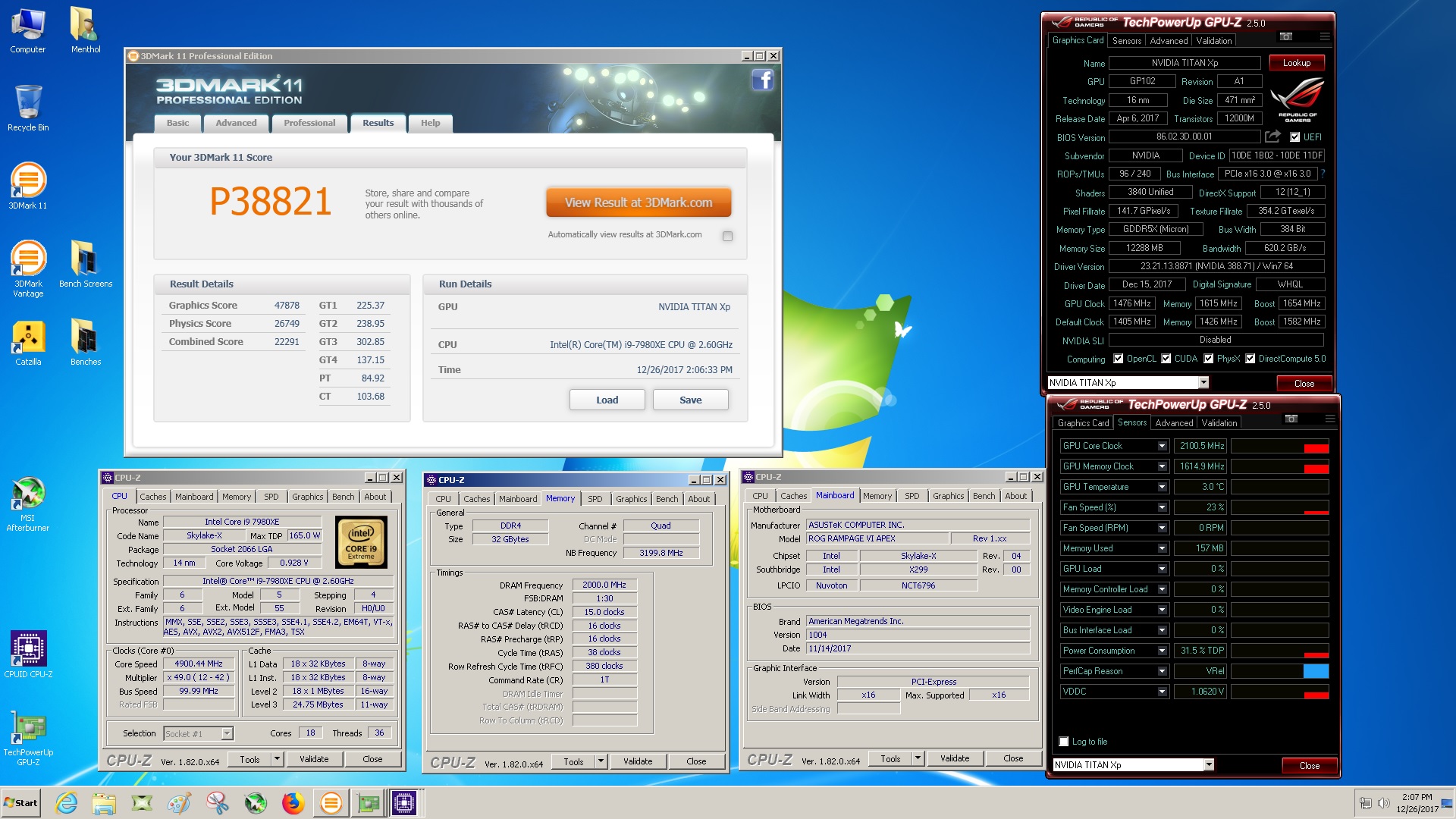
Task: Enable Log to file checkbox
Action: coord(1063,742)
